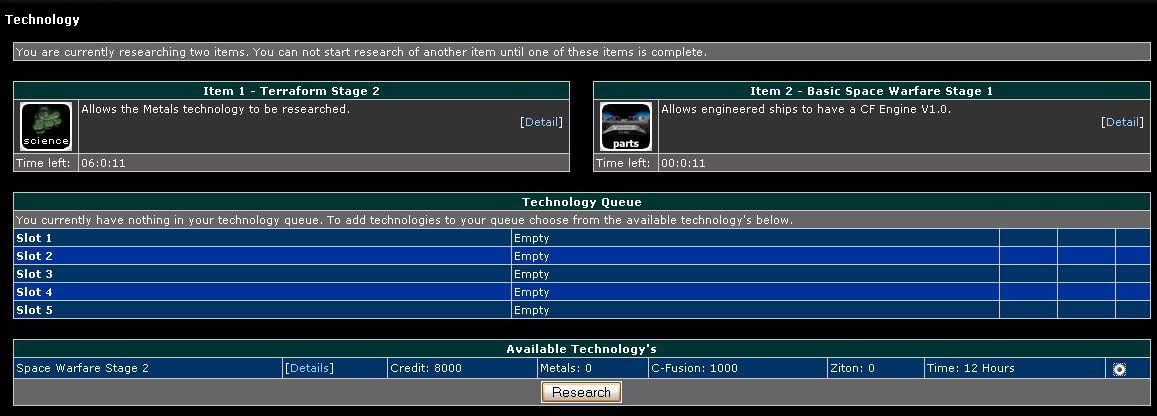
Task: Click the Credit: 8000 cost cell
Action: pos(426,368)
